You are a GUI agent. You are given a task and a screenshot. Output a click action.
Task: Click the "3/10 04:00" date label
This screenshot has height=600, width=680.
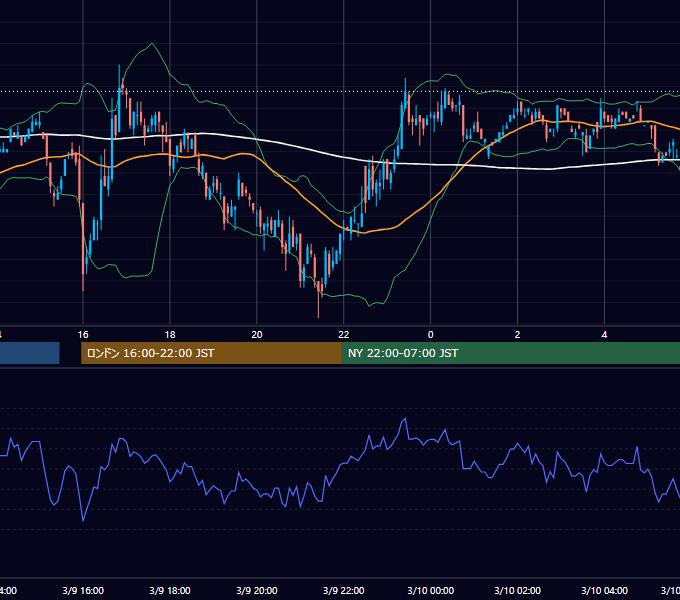click(x=604, y=590)
